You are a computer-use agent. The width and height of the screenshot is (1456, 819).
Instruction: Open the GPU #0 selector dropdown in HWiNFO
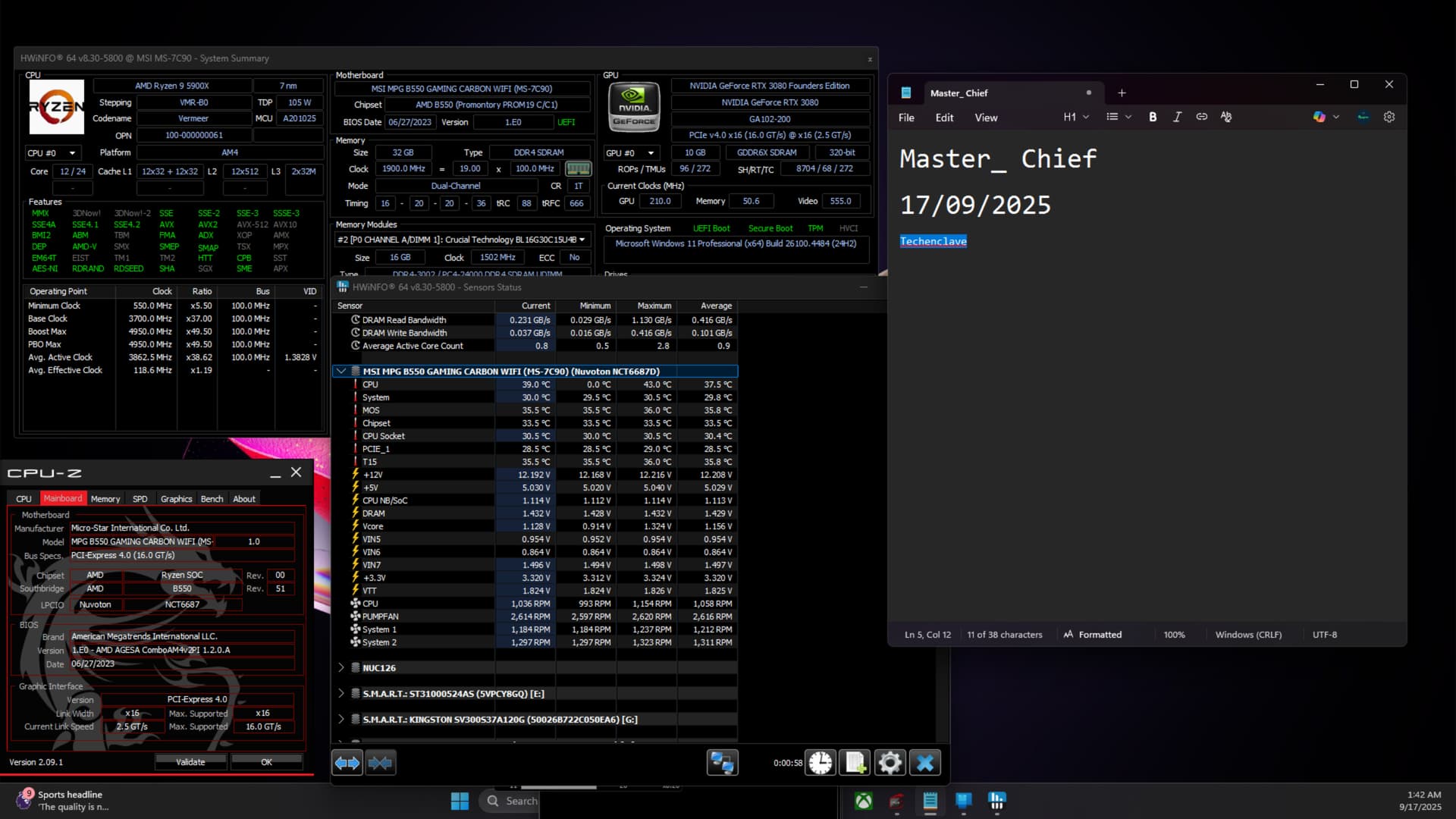tap(630, 153)
